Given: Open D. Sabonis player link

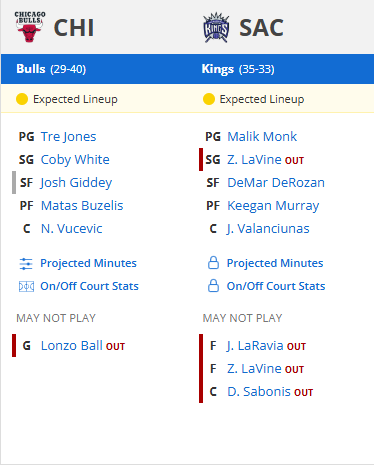Looking at the screenshot, I should click(x=259, y=392).
